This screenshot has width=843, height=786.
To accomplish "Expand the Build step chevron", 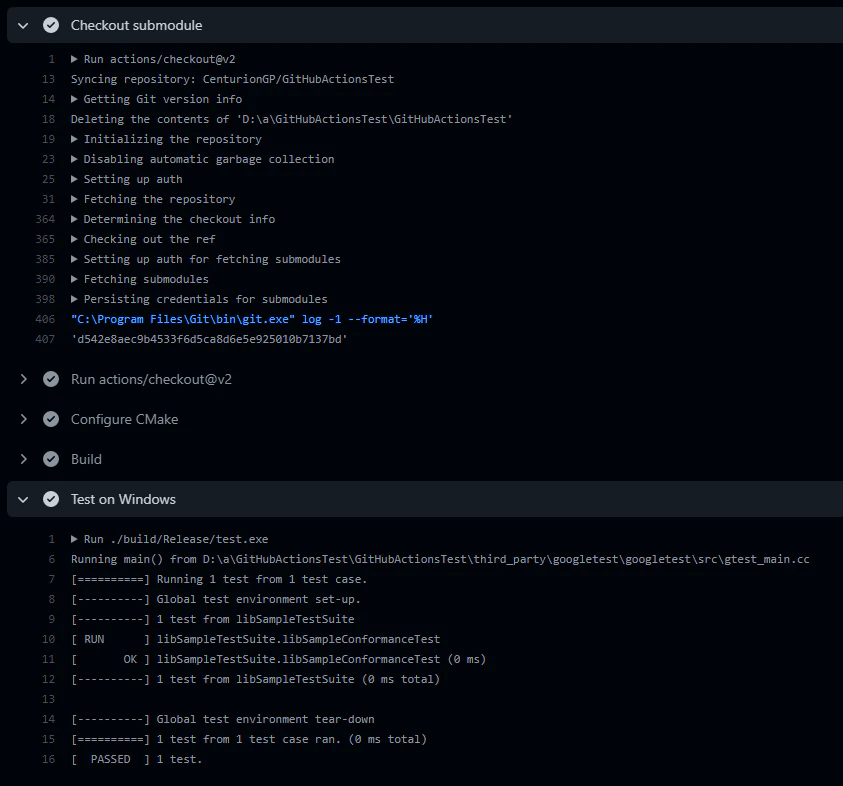I will pyautogui.click(x=23, y=459).
